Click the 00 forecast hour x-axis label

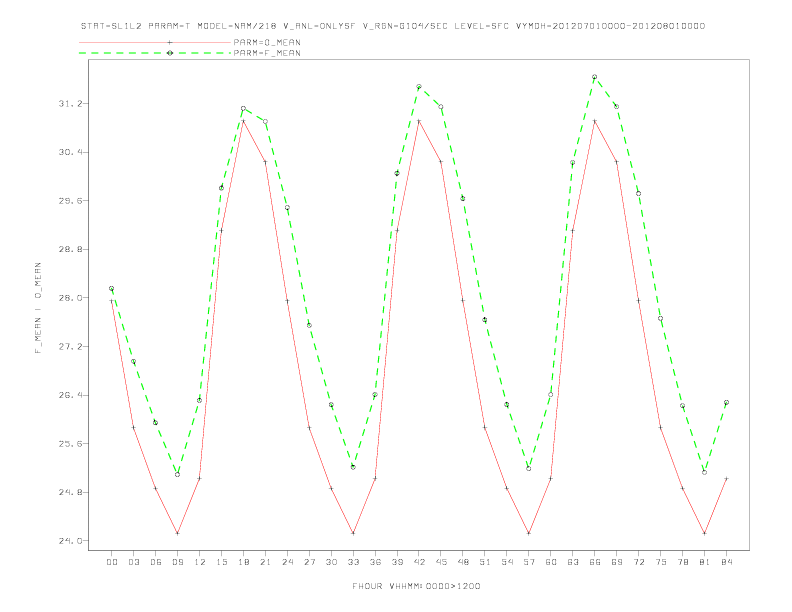(112, 562)
